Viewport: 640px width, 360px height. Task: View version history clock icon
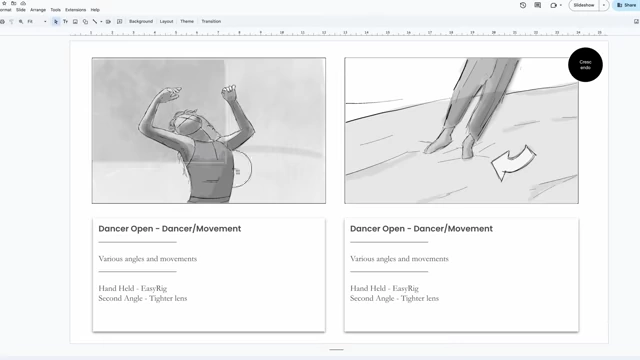(x=523, y=5)
